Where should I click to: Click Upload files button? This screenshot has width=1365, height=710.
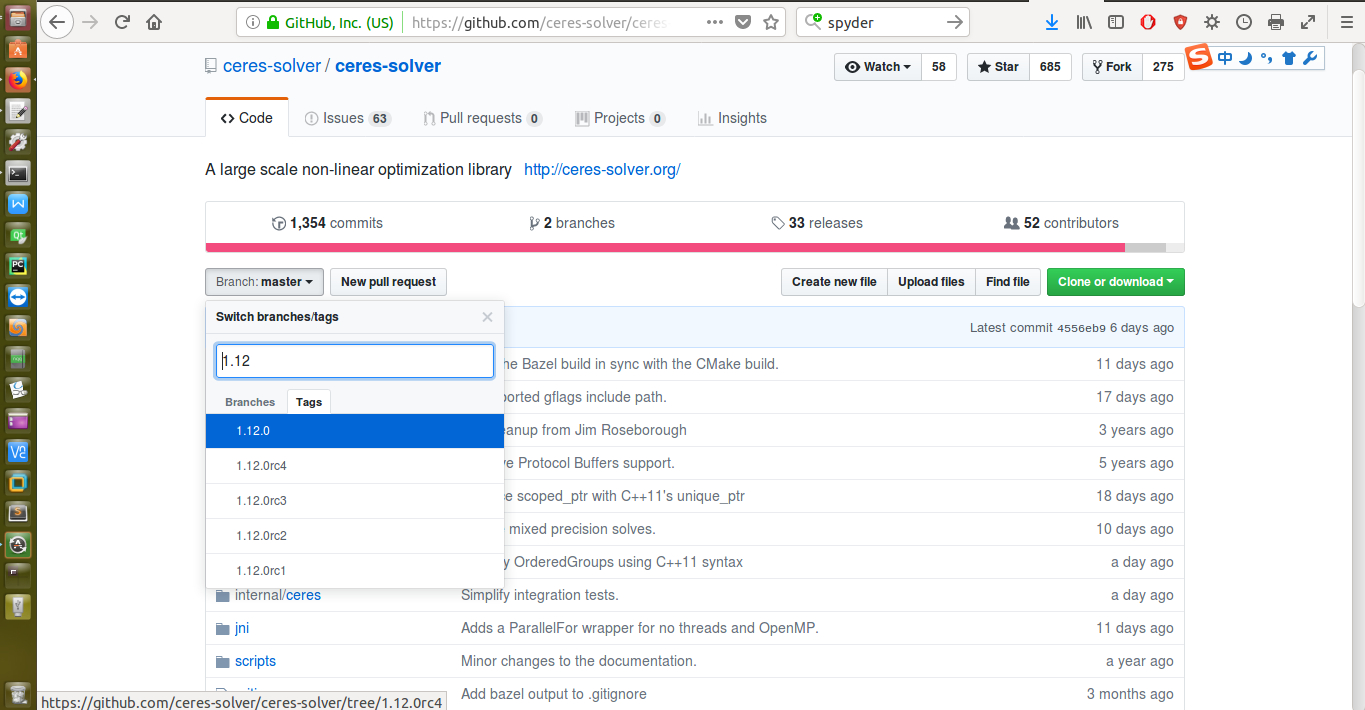point(931,282)
